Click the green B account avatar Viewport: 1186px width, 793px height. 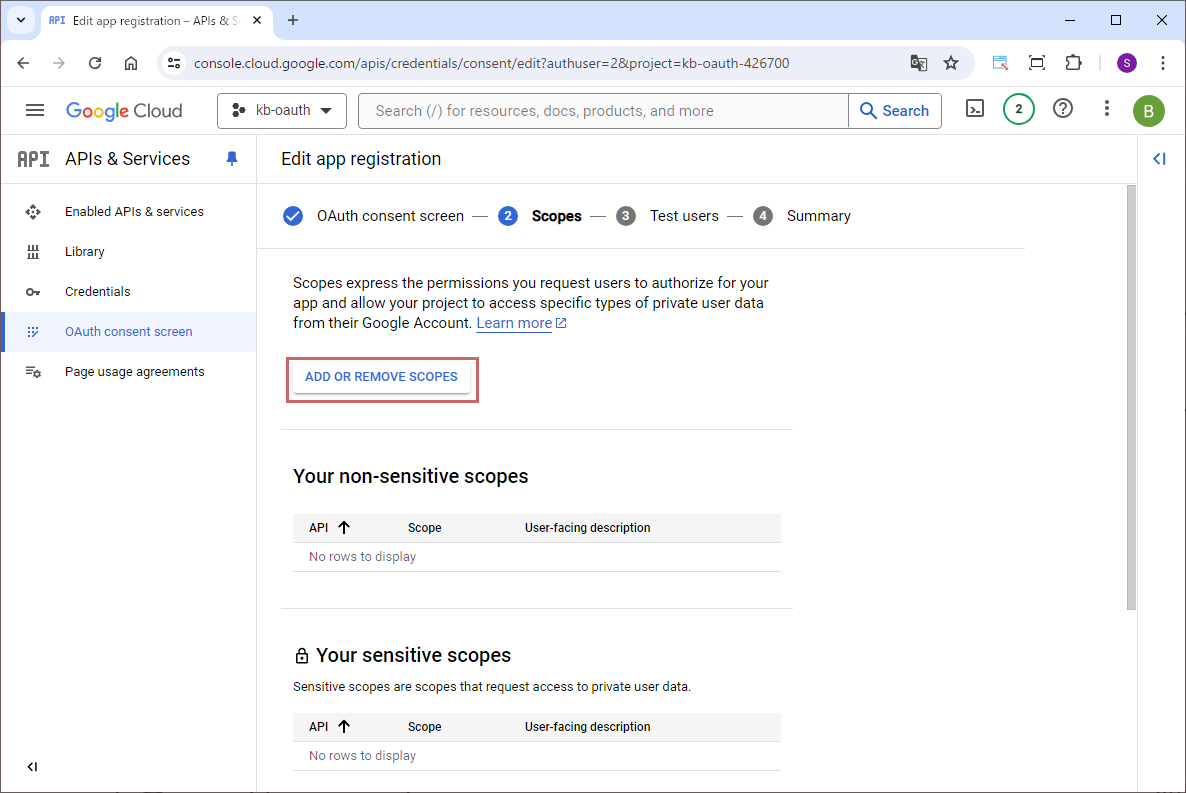(x=1148, y=111)
